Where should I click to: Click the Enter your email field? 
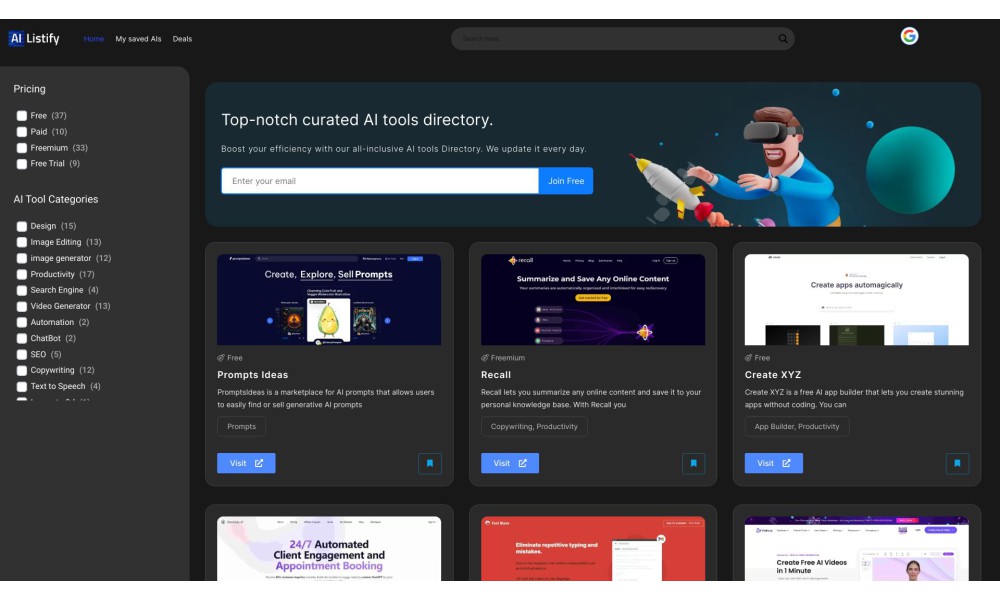[379, 181]
